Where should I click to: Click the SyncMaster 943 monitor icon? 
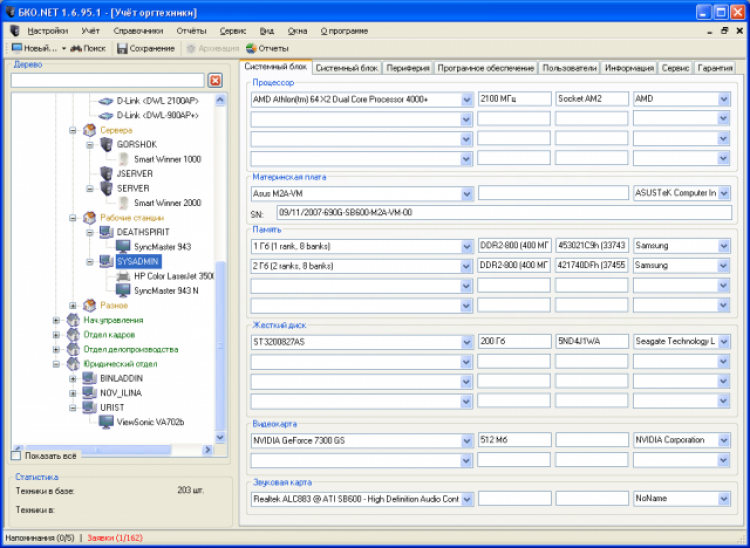coord(123,247)
